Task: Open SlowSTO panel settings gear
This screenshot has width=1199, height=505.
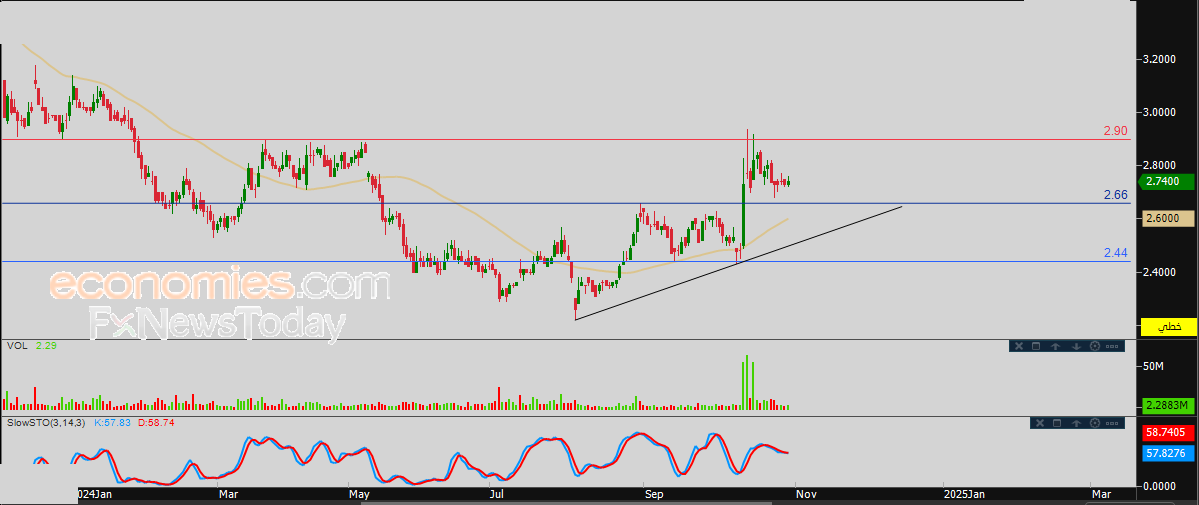Action: click(1094, 423)
